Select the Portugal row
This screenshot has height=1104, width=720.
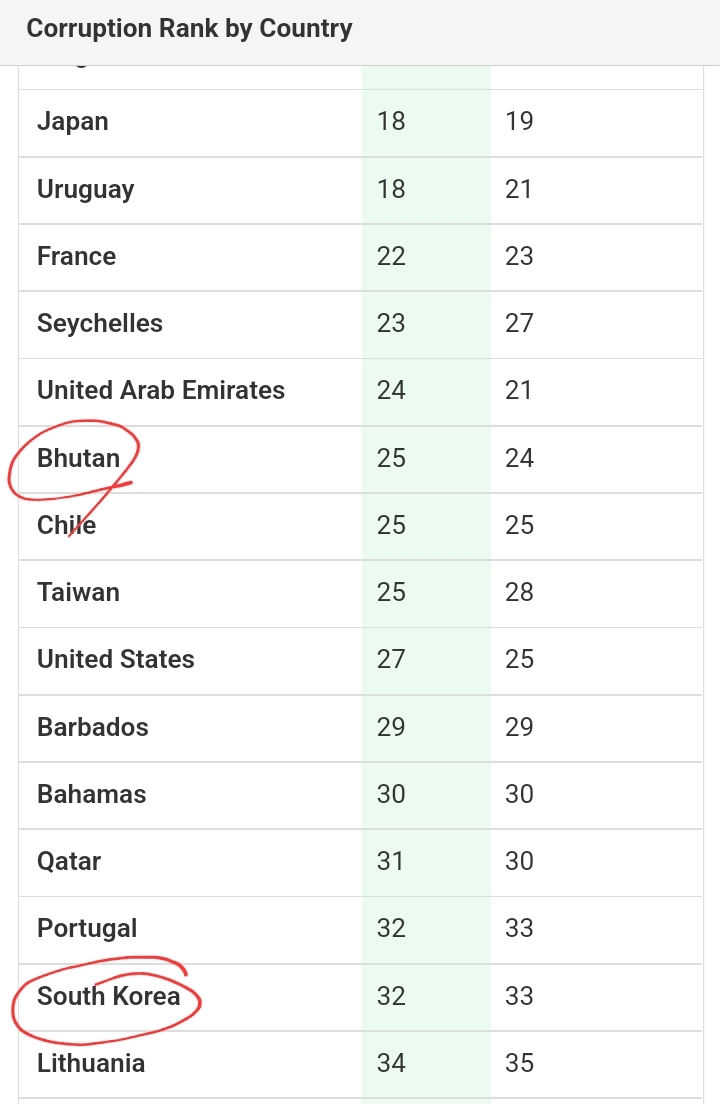[x=360, y=929]
